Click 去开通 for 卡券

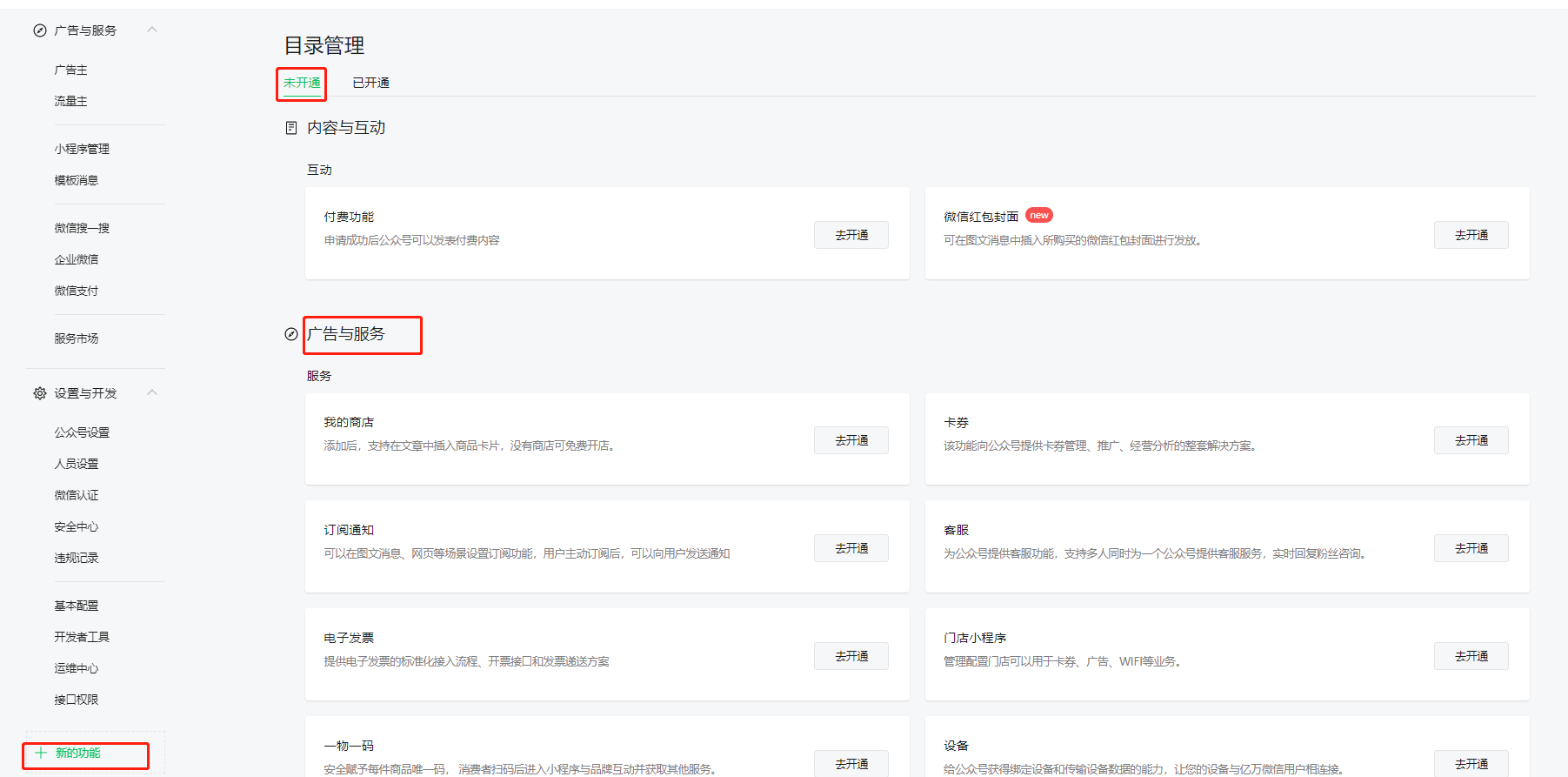[x=1471, y=440]
